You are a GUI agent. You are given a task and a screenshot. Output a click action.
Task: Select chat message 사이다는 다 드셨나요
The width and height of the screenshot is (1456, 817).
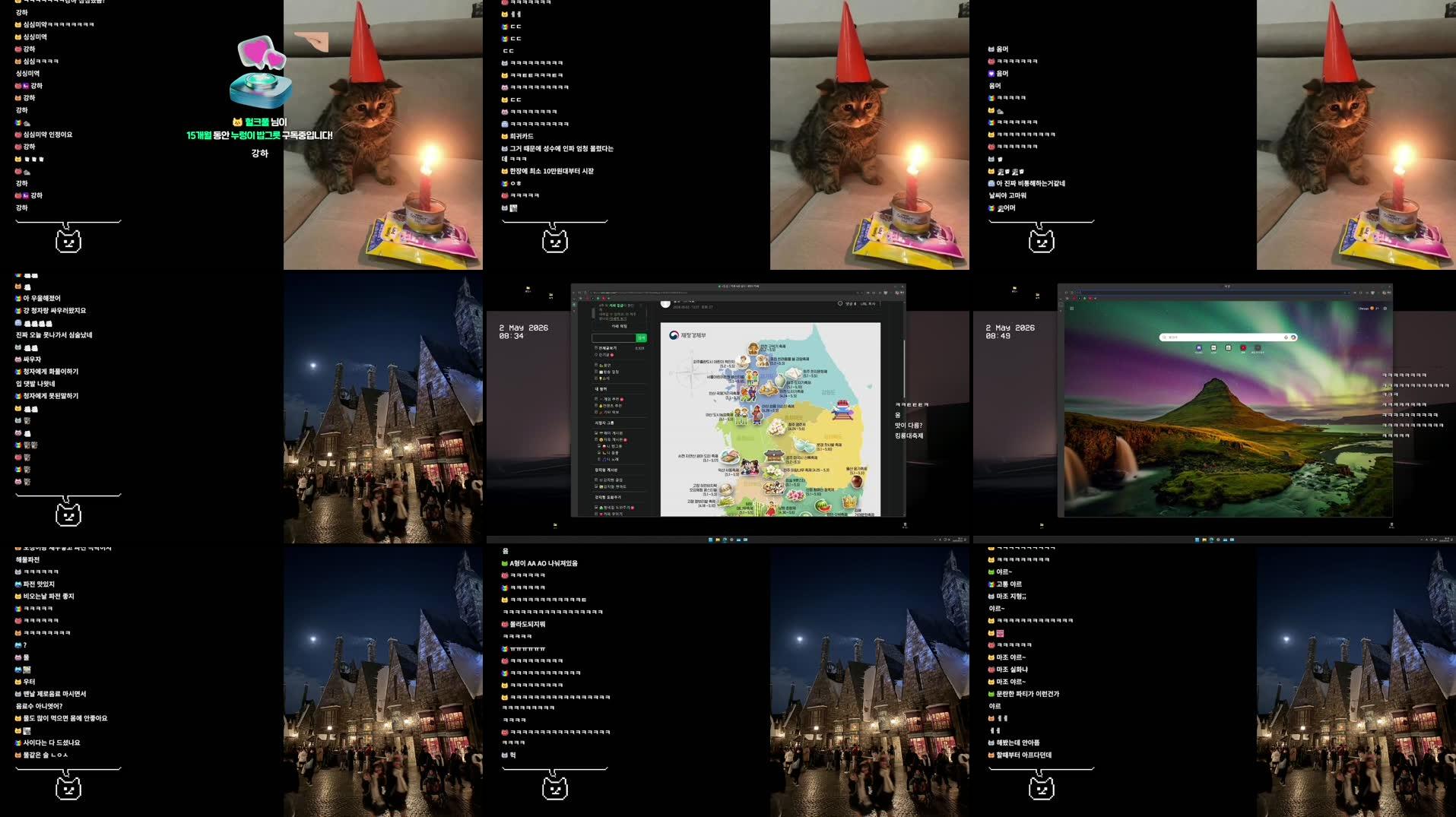tap(52, 743)
